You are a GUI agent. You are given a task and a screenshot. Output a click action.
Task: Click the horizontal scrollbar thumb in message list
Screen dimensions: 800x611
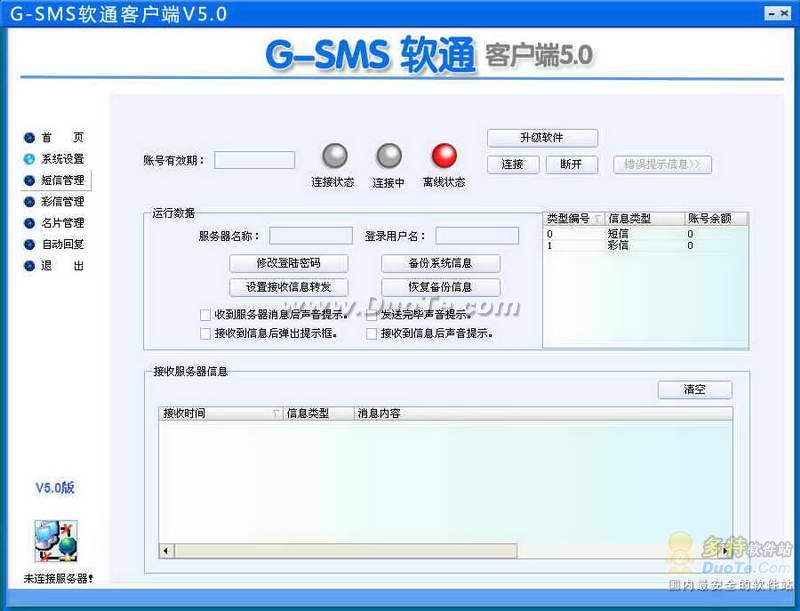click(345, 551)
